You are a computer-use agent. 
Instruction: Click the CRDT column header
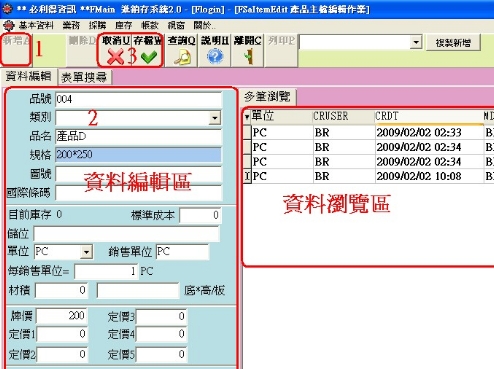click(x=428, y=116)
